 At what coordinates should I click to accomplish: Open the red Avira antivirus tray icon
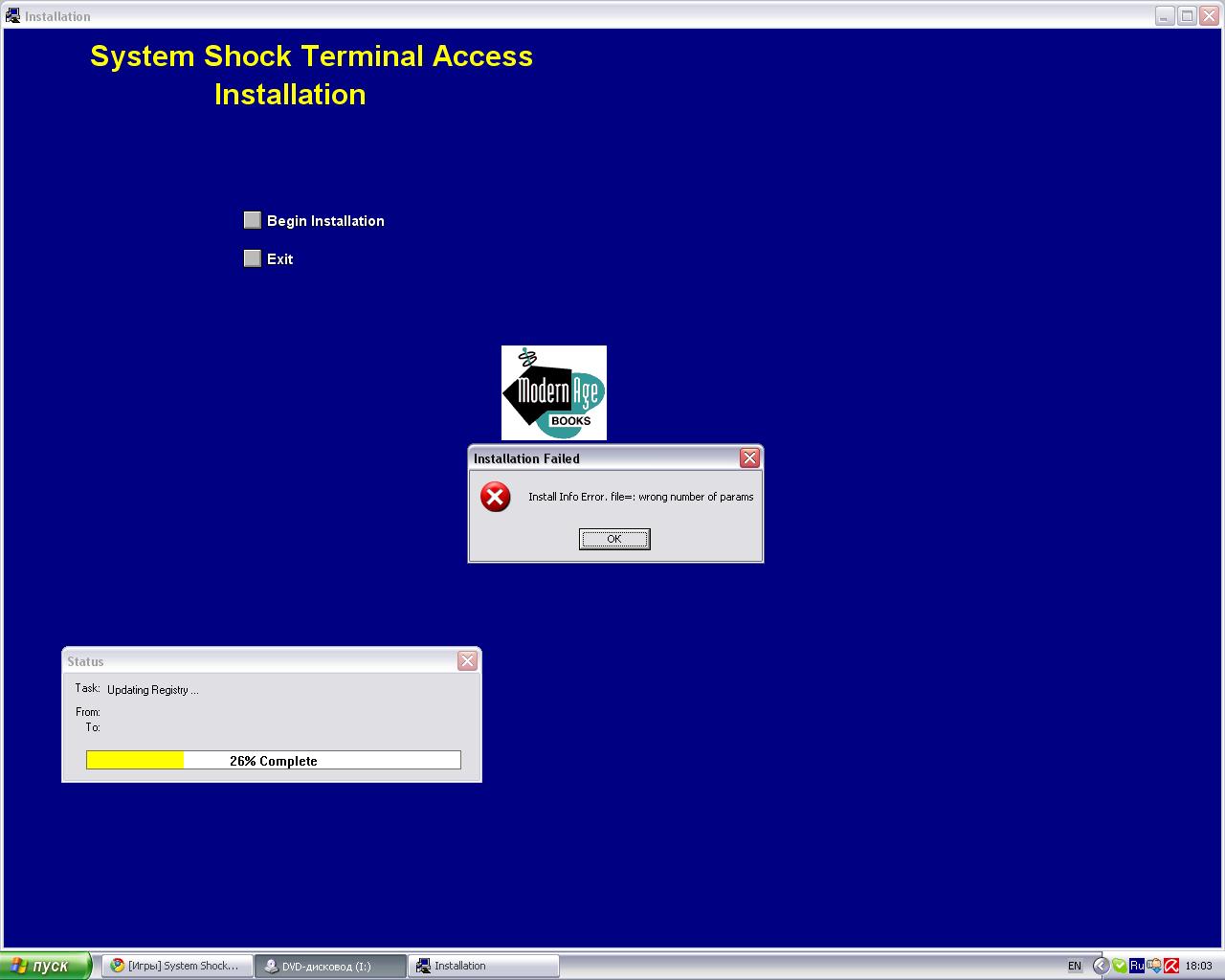tap(1171, 967)
